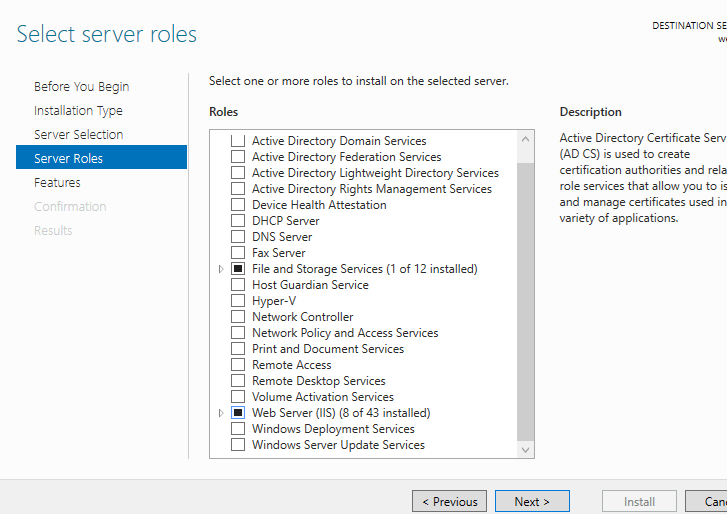This screenshot has height=514, width=727.
Task: Select Print and Document Services checkbox
Action: pyautogui.click(x=238, y=349)
